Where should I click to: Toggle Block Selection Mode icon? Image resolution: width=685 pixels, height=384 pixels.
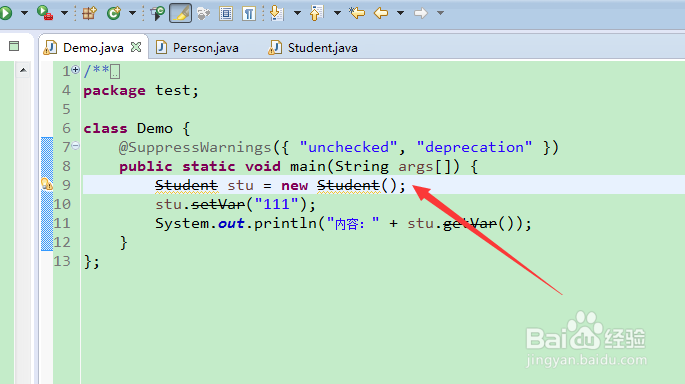(x=226, y=14)
